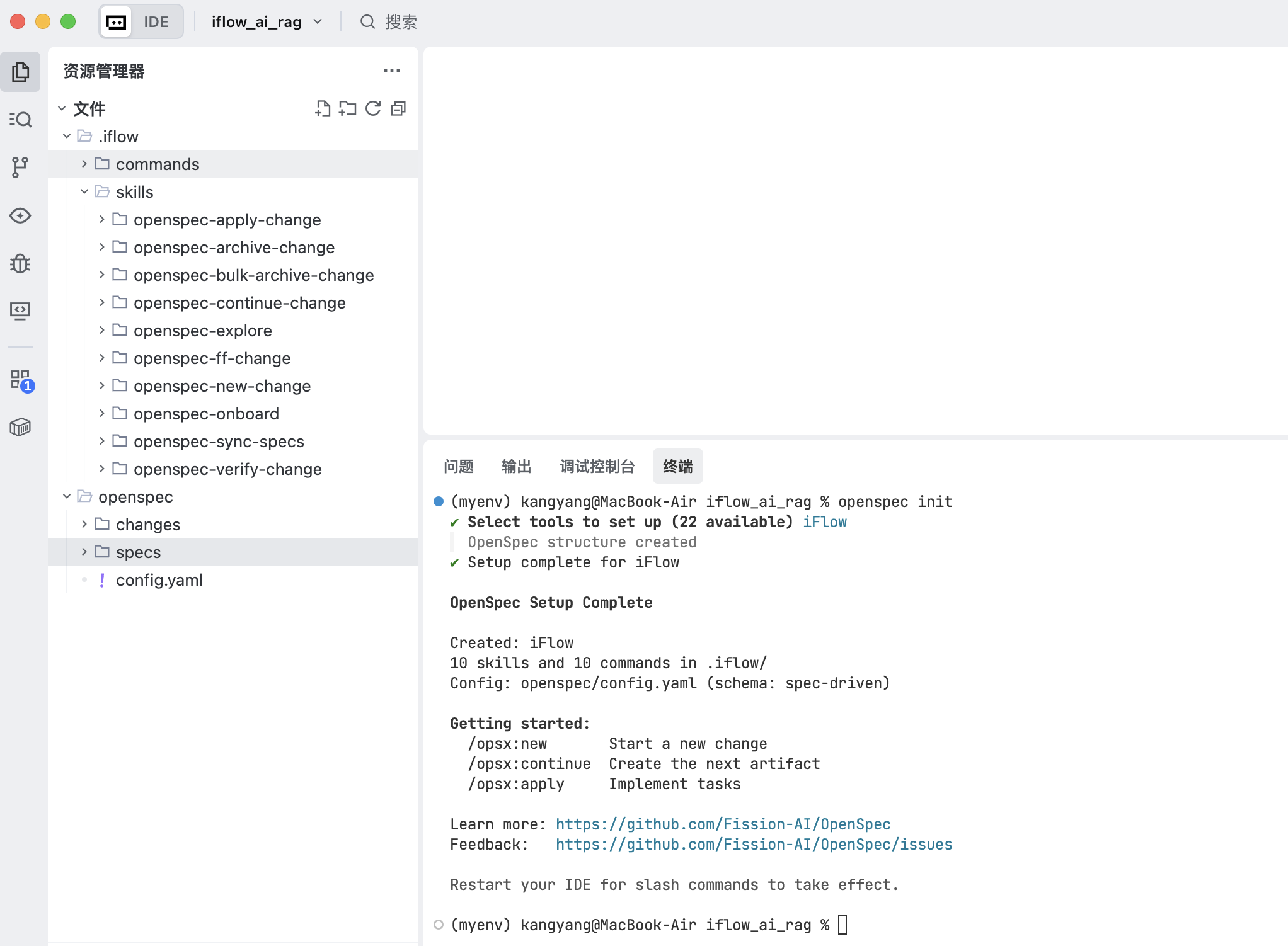Click the refresh icon in file explorer
Screen dimensions: 1288x946
click(373, 108)
